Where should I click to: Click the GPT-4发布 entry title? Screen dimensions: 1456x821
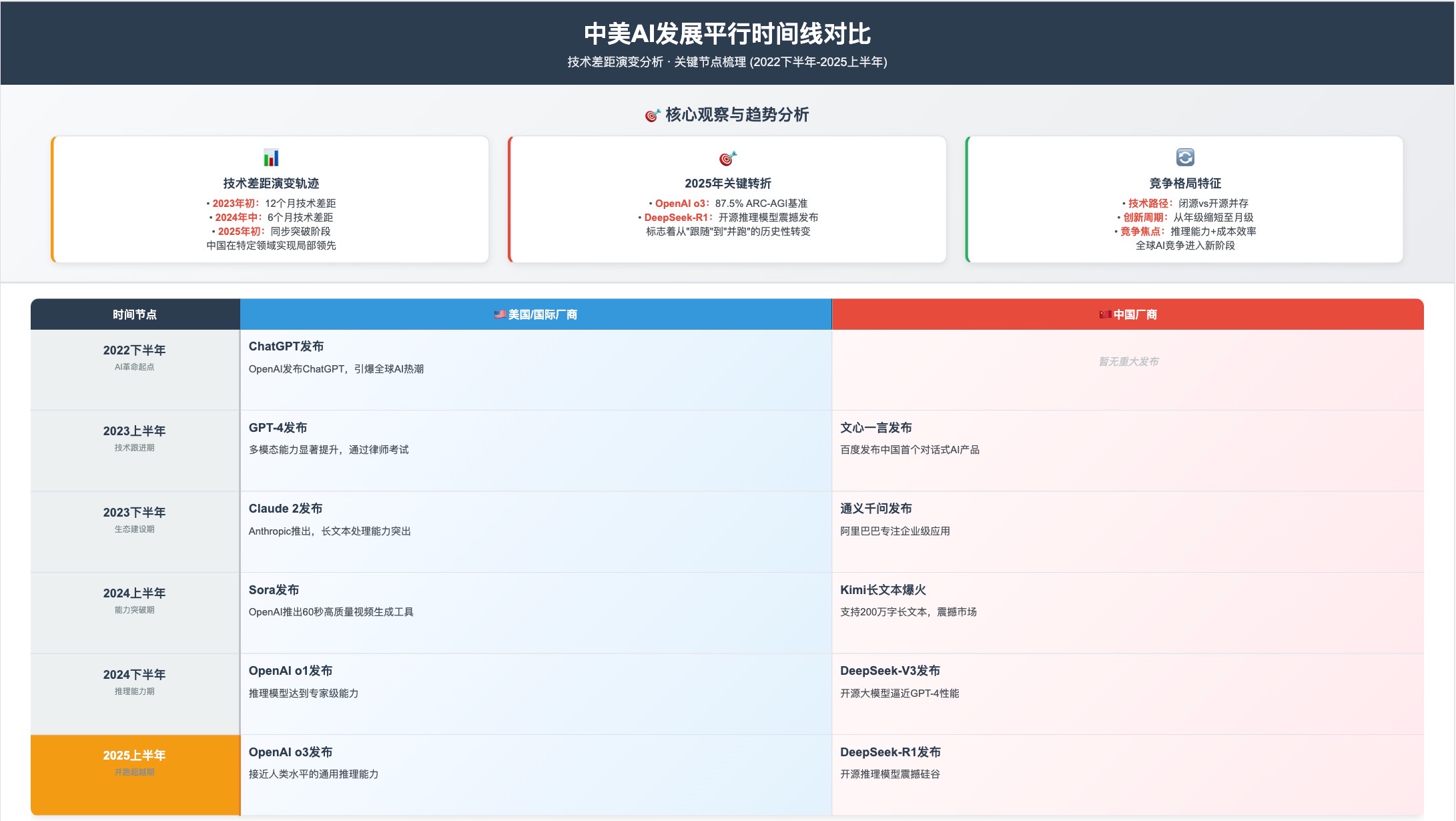[x=278, y=428]
